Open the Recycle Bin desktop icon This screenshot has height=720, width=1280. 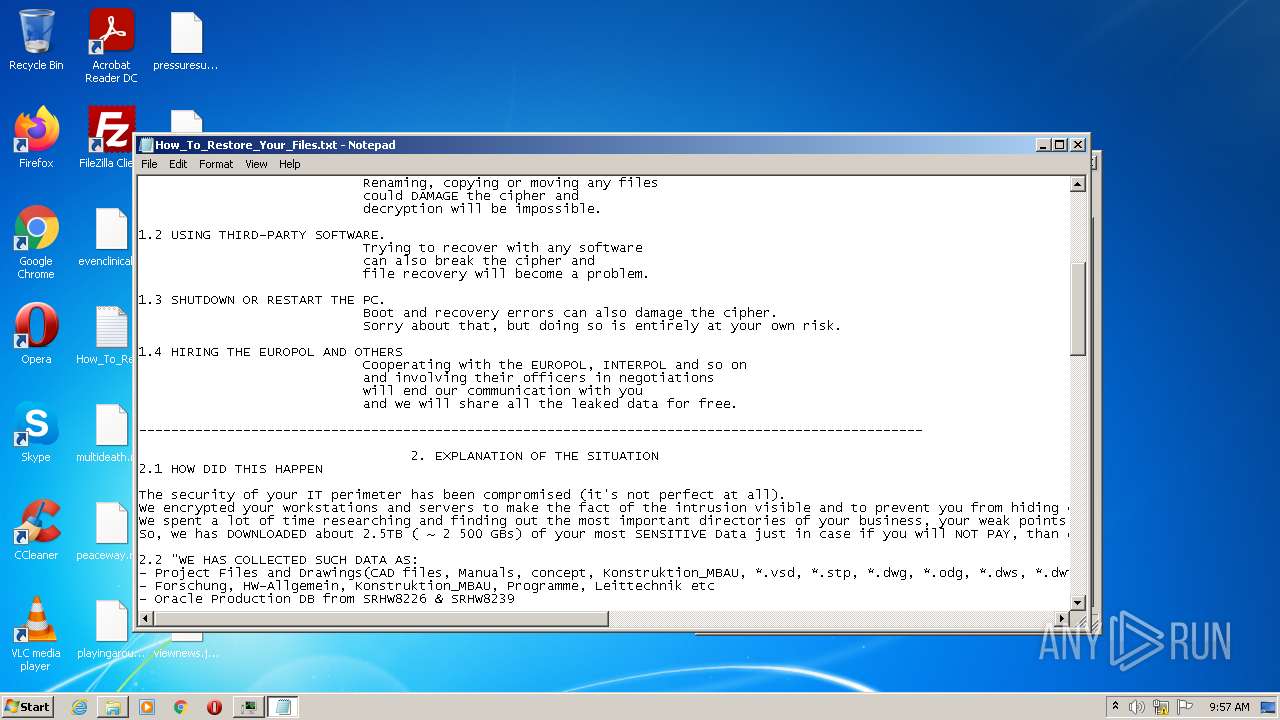(x=36, y=41)
